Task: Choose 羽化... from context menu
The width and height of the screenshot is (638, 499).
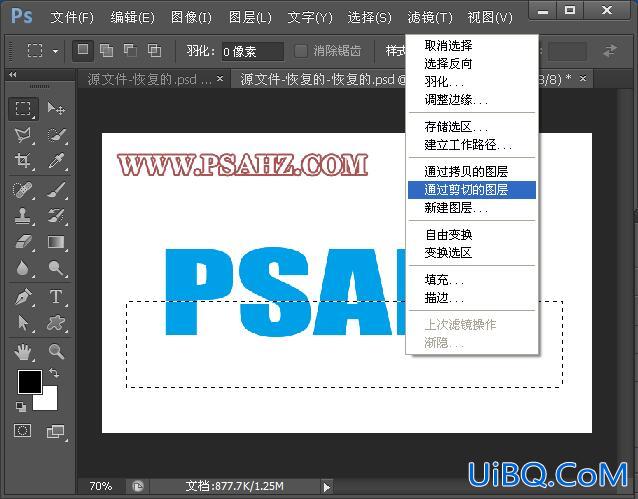Action: [472, 82]
